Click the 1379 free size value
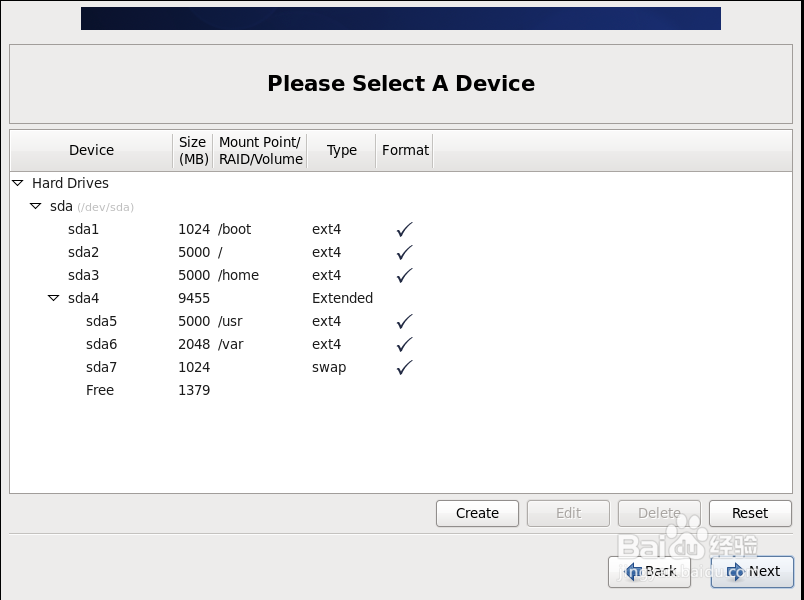 pos(194,390)
